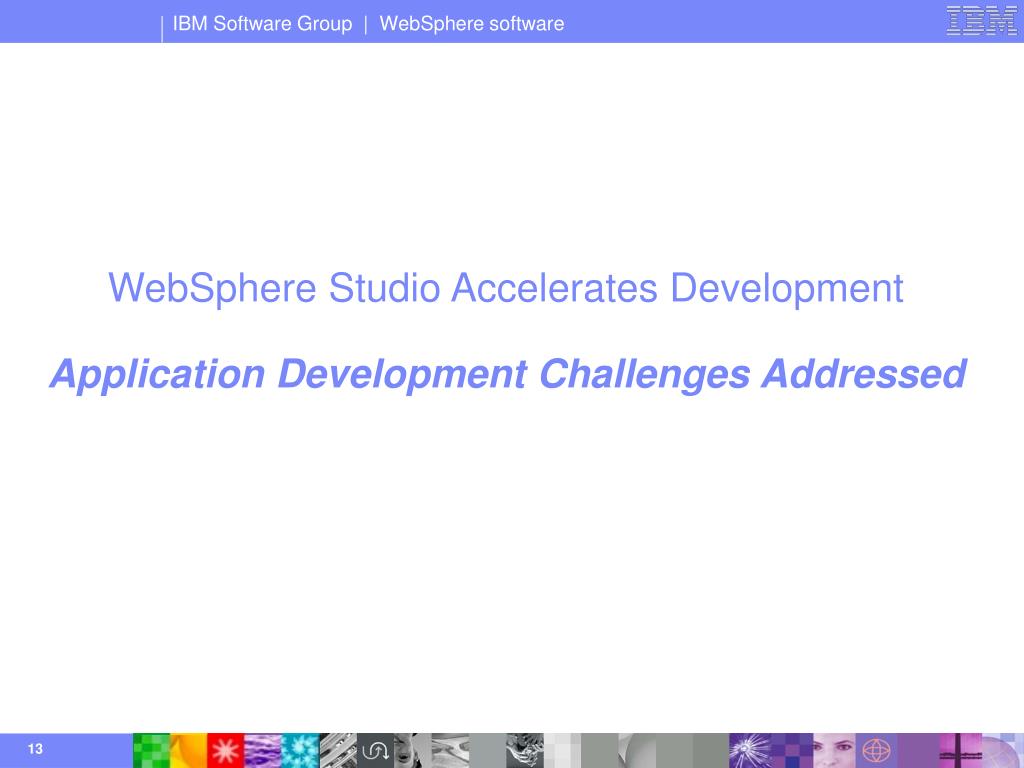Screen dimensions: 1024x768
Task: Select the "WebSphere Studio Accelerates Development" title
Action: (505, 289)
